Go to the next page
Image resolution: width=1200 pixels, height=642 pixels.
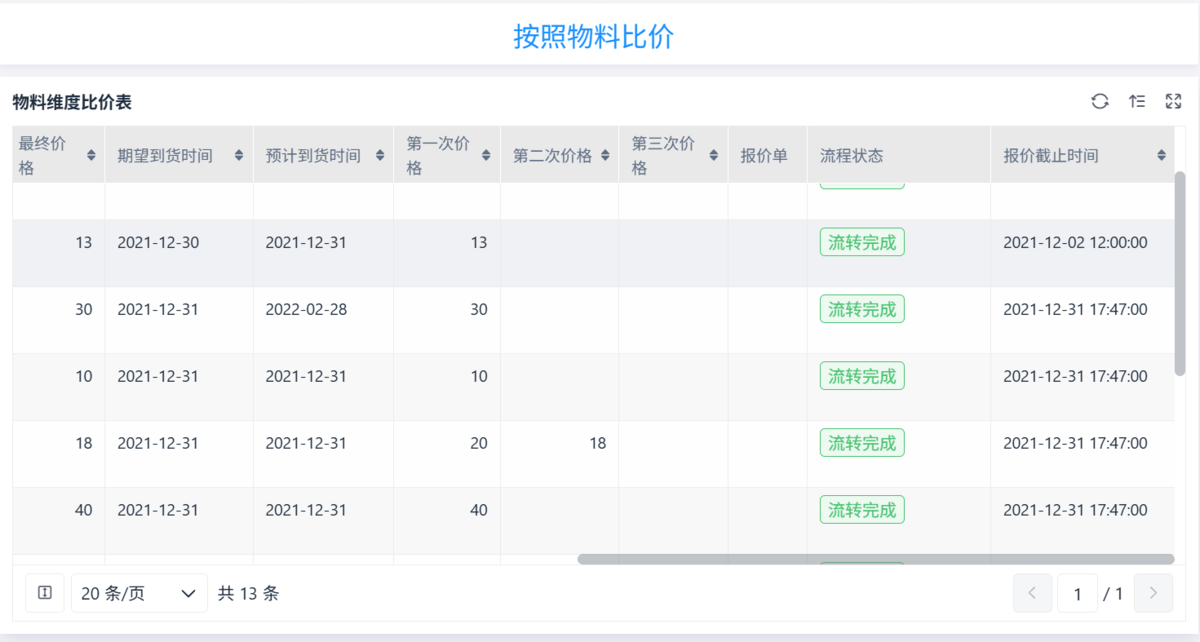click(x=1153, y=593)
